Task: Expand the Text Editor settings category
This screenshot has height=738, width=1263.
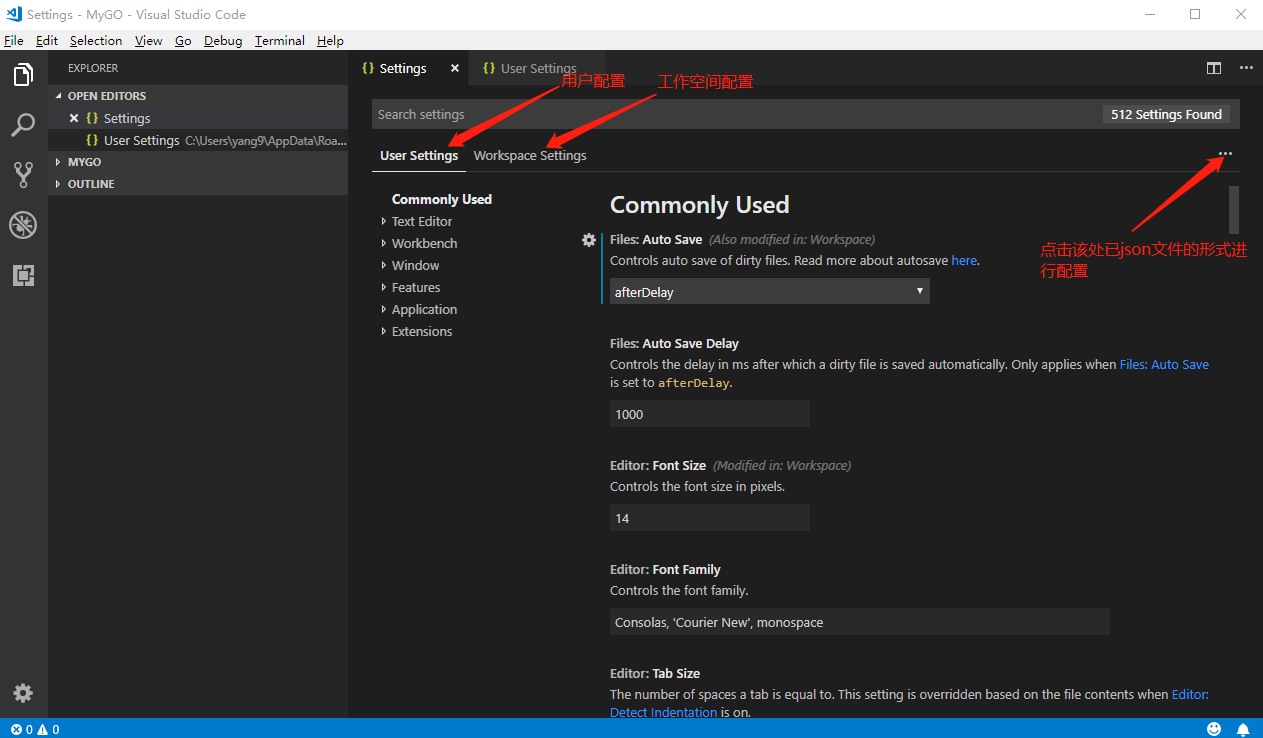Action: 422,221
